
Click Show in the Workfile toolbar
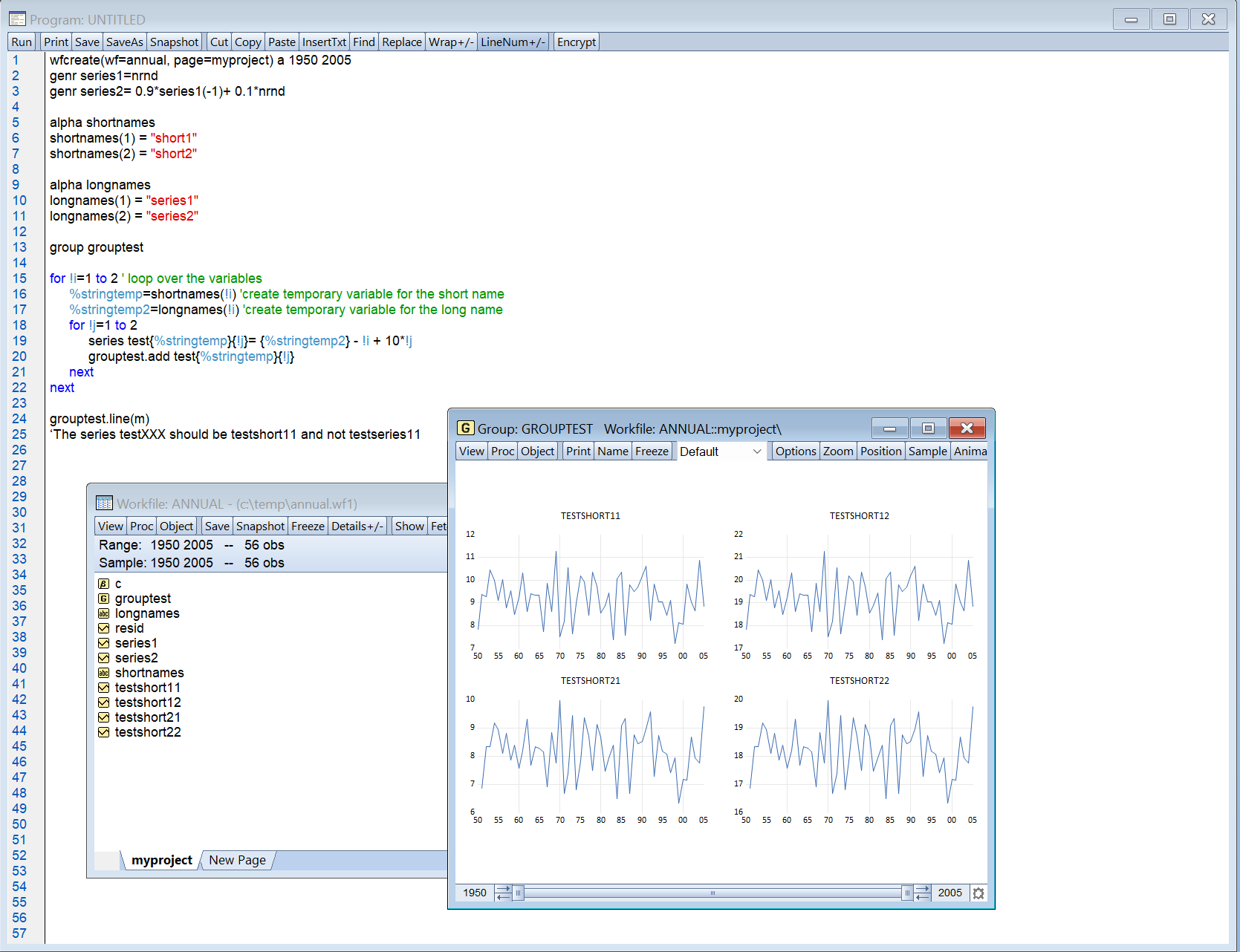pyautogui.click(x=410, y=526)
